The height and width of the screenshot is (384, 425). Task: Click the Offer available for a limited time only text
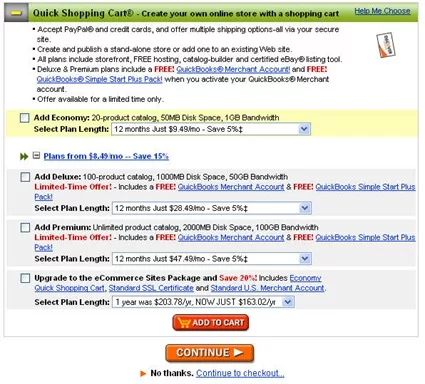[x=100, y=99]
